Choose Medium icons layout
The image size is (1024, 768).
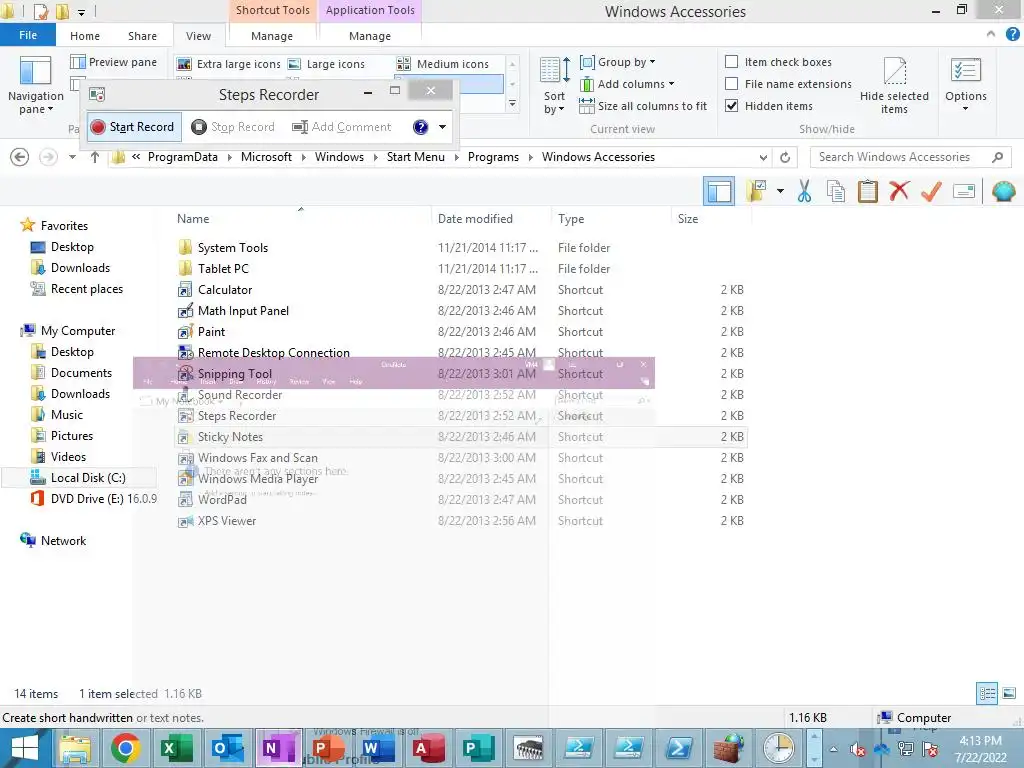443,64
